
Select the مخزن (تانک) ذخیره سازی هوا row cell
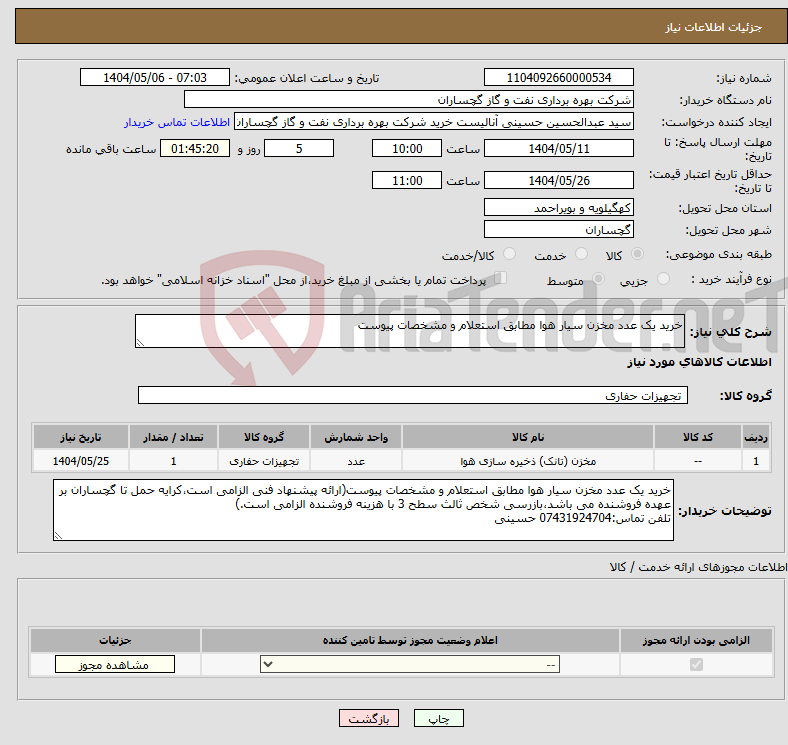coord(527,461)
